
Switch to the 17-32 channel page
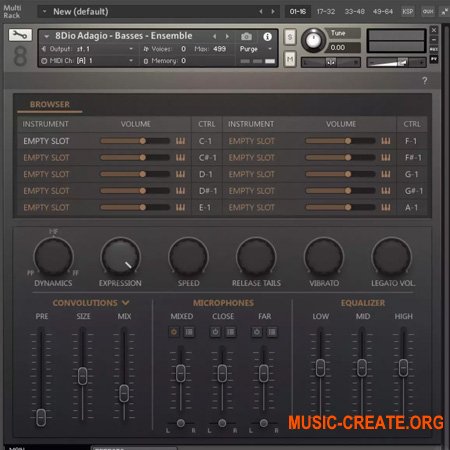[326, 12]
